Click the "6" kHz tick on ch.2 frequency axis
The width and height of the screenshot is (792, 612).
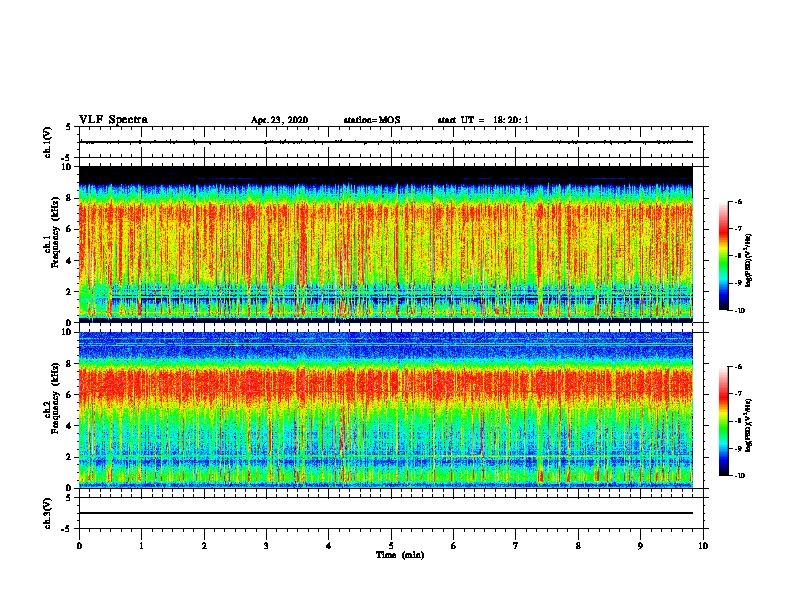(x=69, y=395)
